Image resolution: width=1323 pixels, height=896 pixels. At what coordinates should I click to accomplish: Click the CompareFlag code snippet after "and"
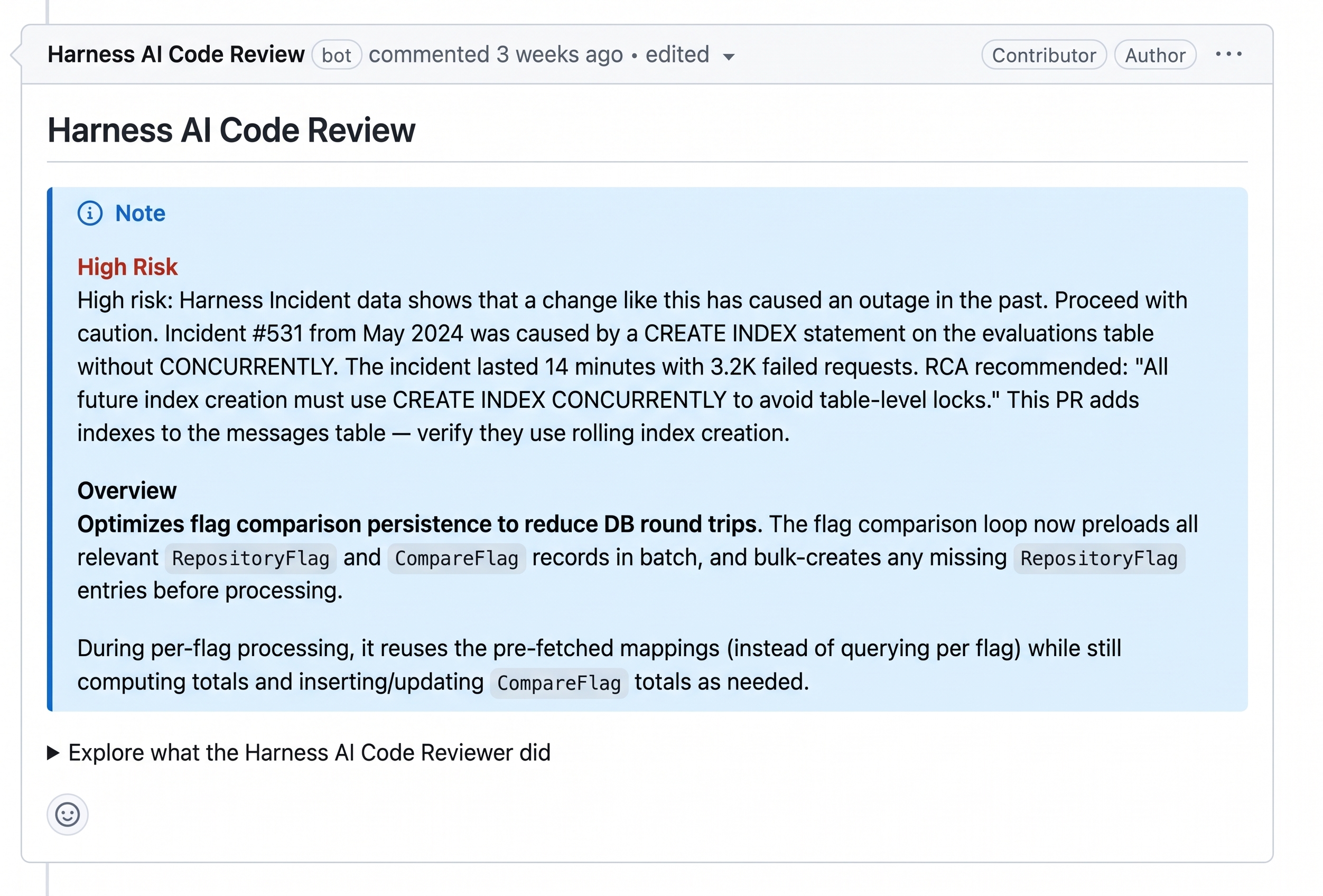pos(456,558)
